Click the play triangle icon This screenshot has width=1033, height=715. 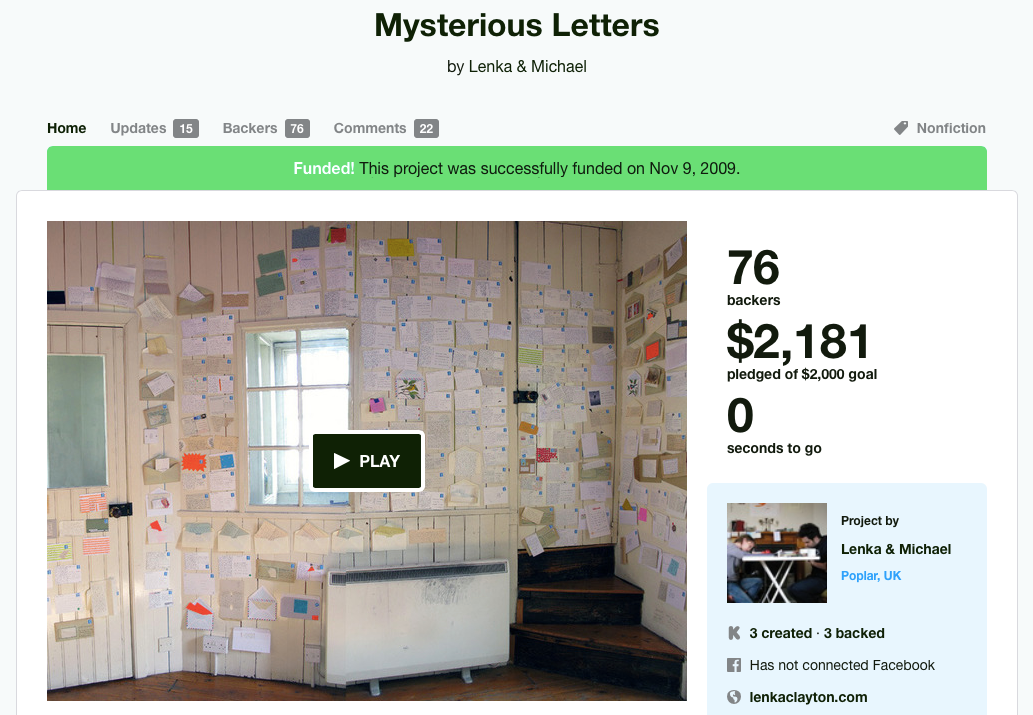click(341, 461)
